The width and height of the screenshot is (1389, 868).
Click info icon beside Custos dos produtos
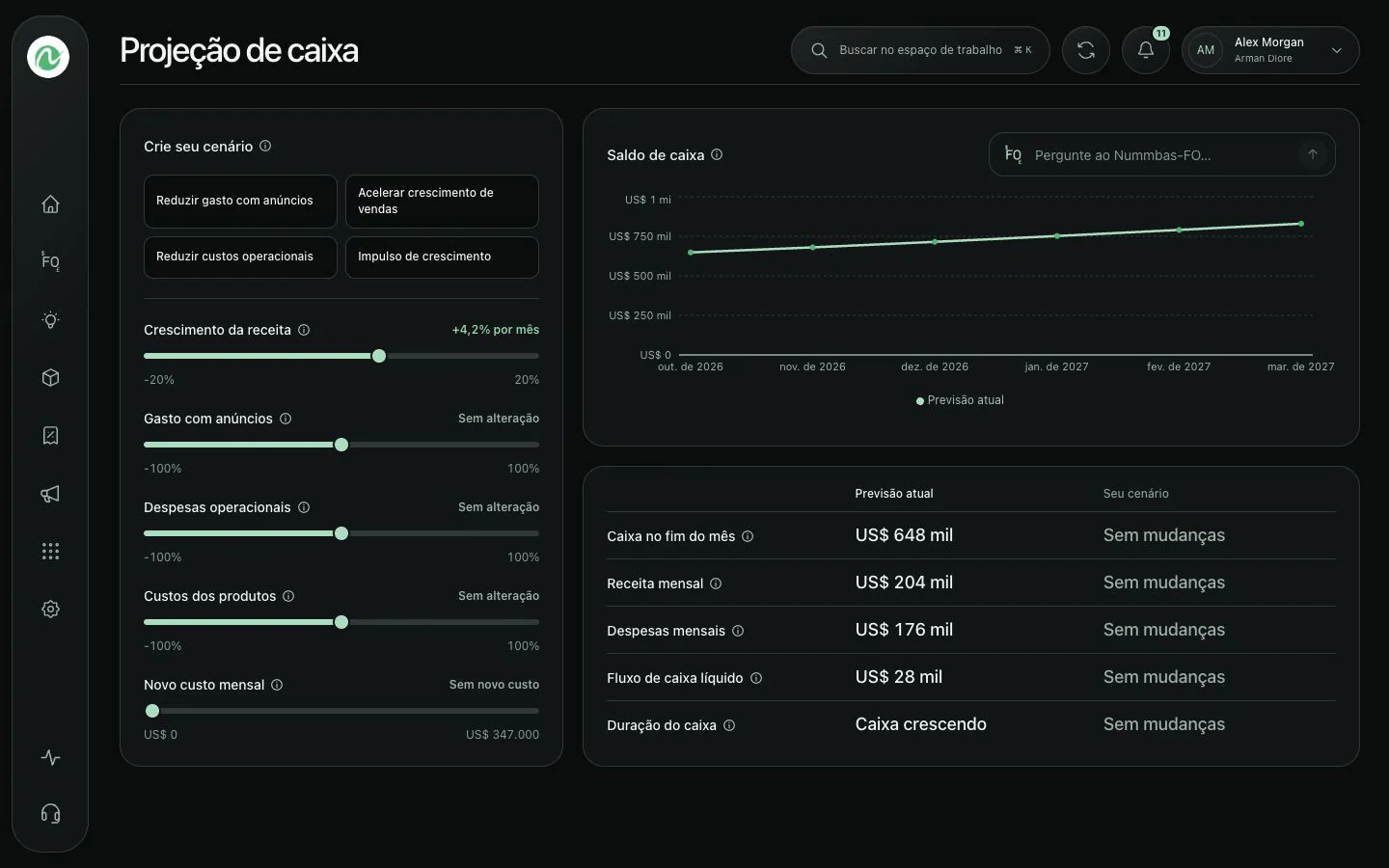pos(288,596)
